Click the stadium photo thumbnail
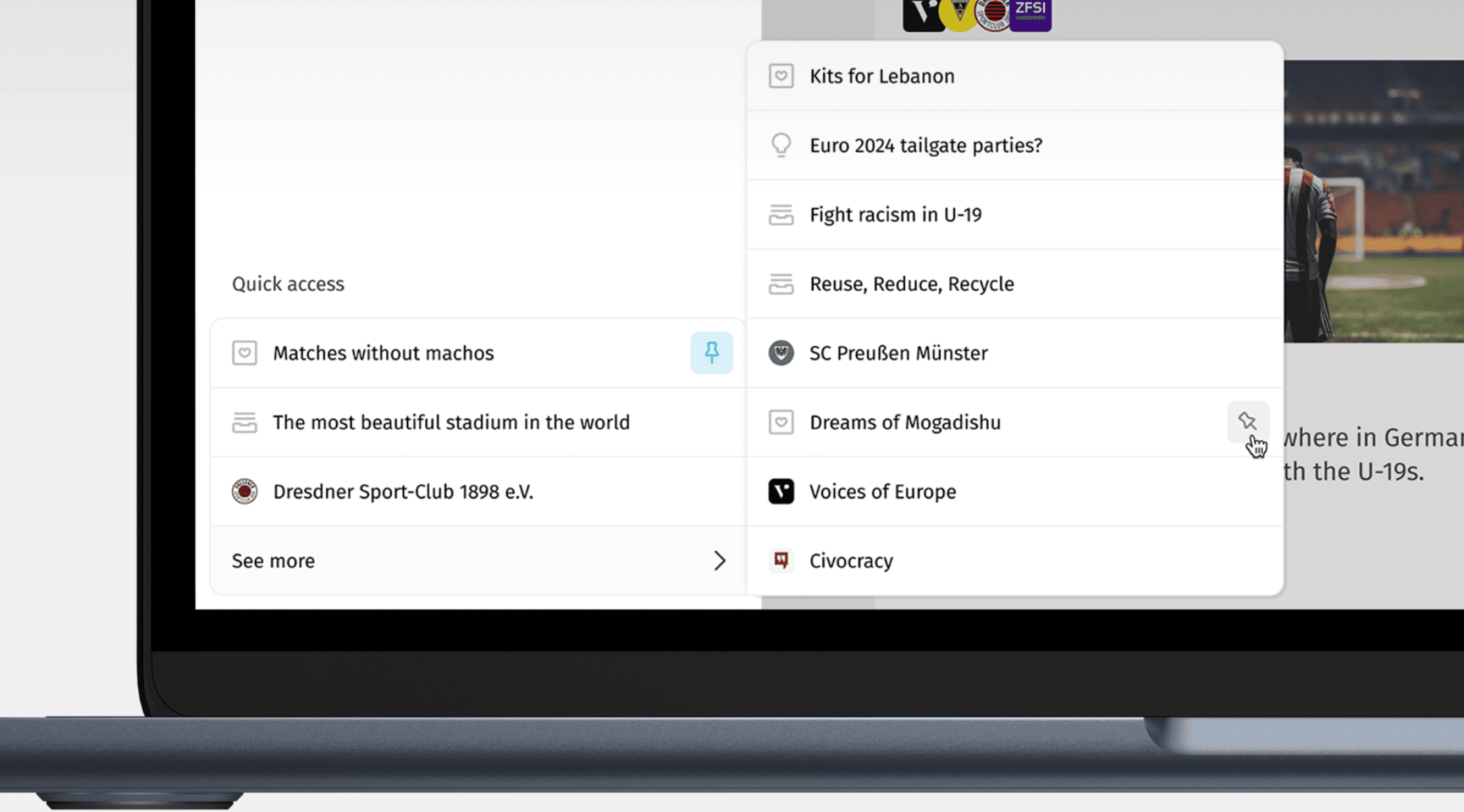The width and height of the screenshot is (1464, 812). 1373,201
